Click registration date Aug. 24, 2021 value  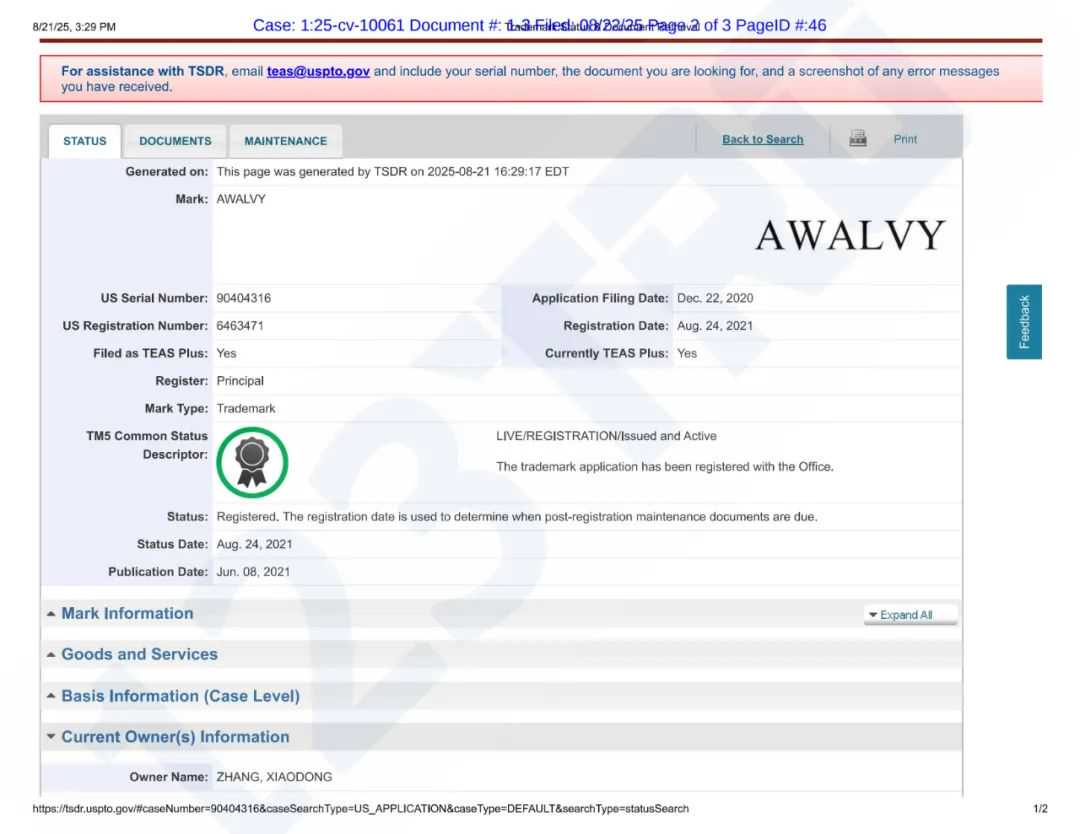point(715,326)
